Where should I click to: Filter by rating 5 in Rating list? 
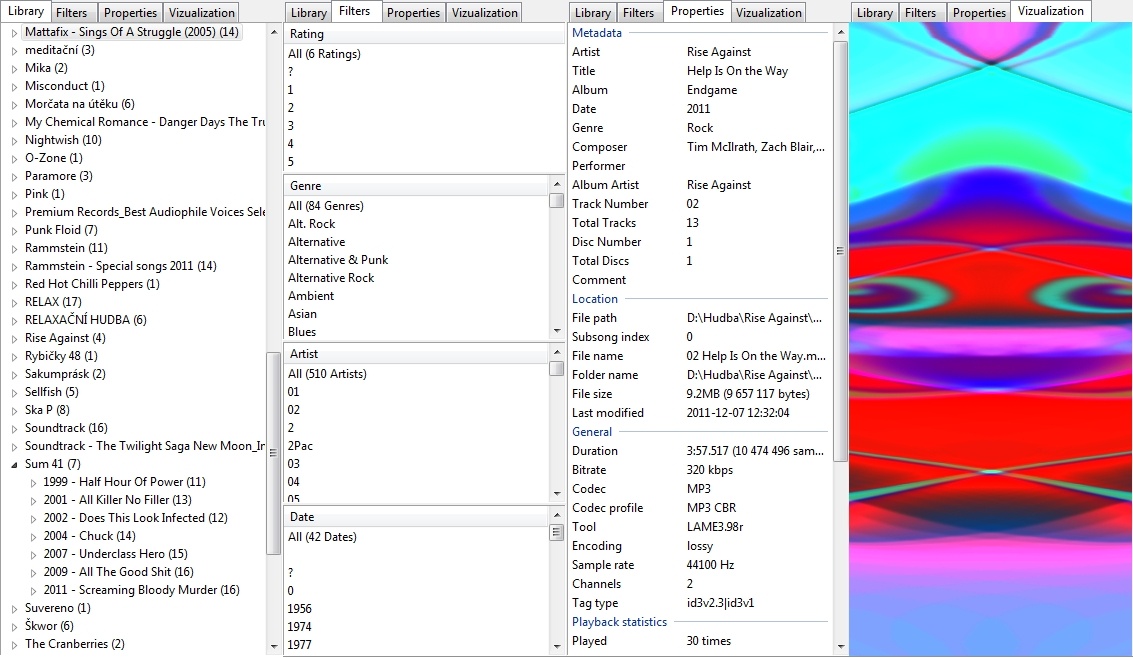pyautogui.click(x=291, y=162)
